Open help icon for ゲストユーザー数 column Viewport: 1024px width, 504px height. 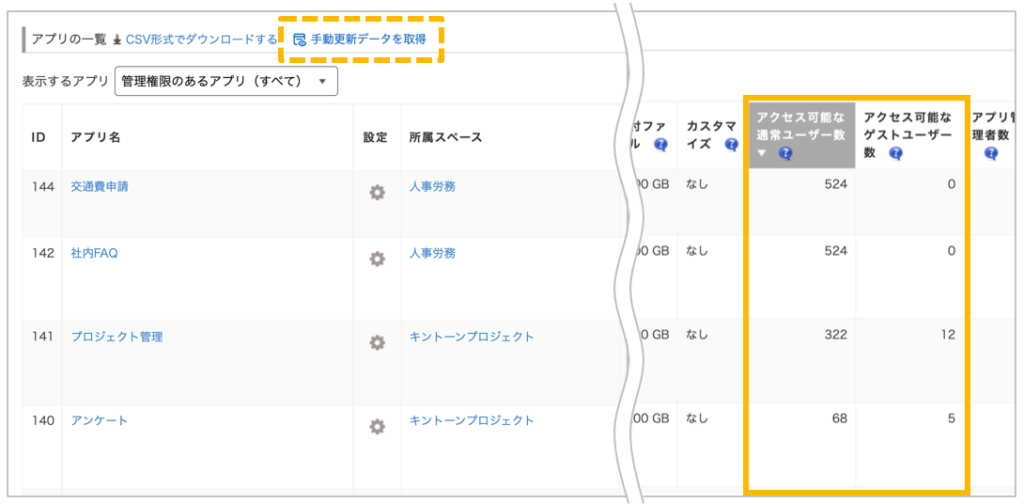[x=895, y=154]
